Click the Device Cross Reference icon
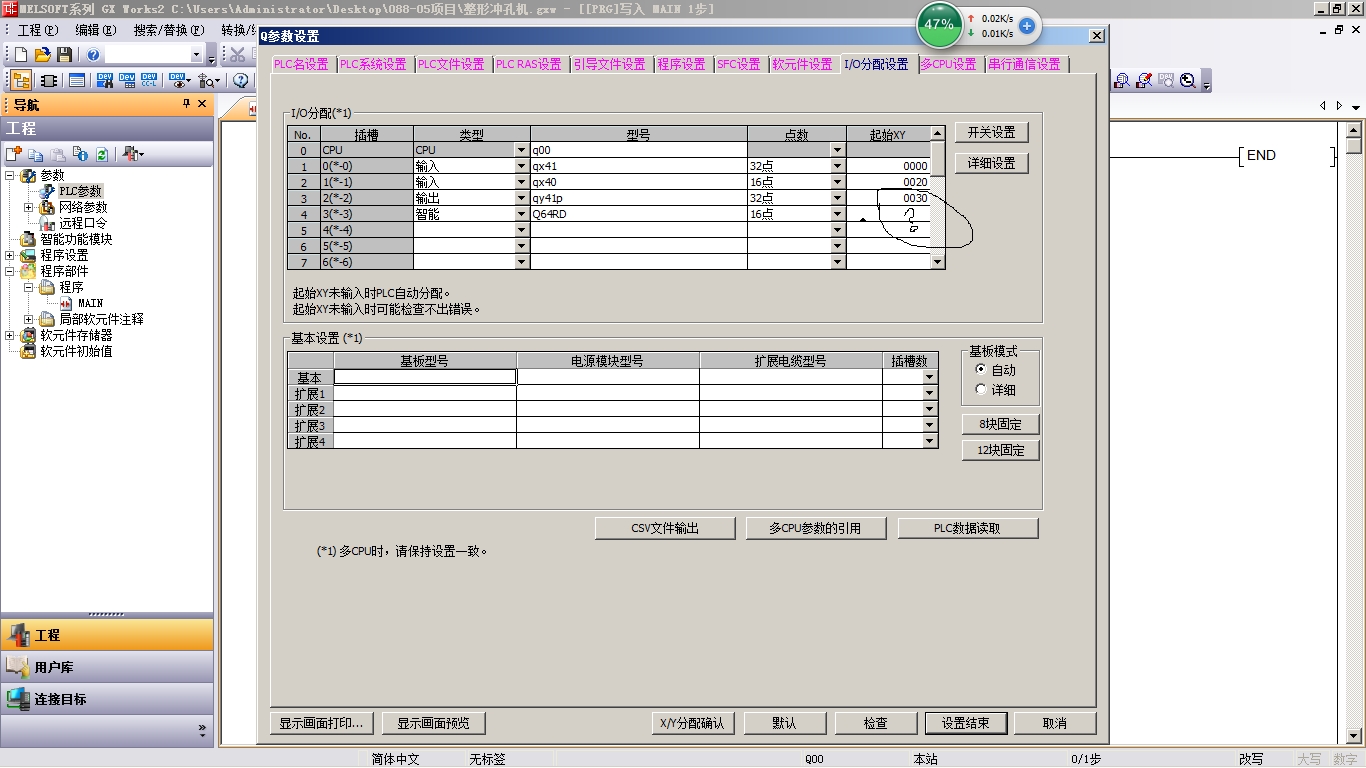 click(x=105, y=80)
